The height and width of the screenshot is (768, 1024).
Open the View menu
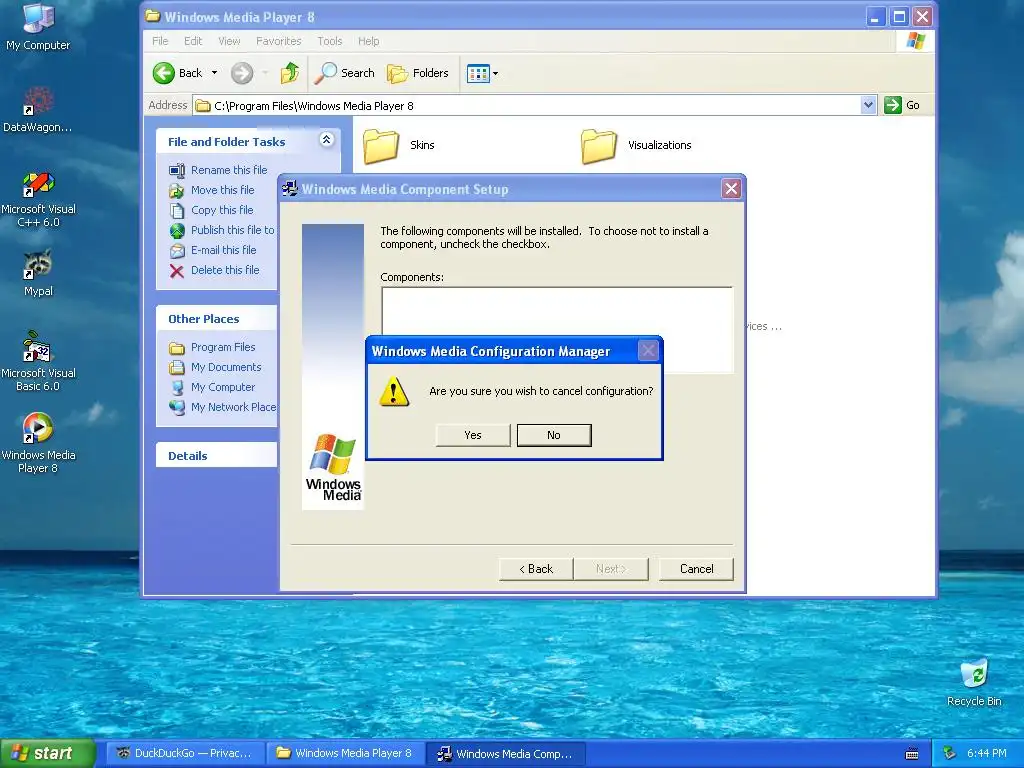[229, 41]
